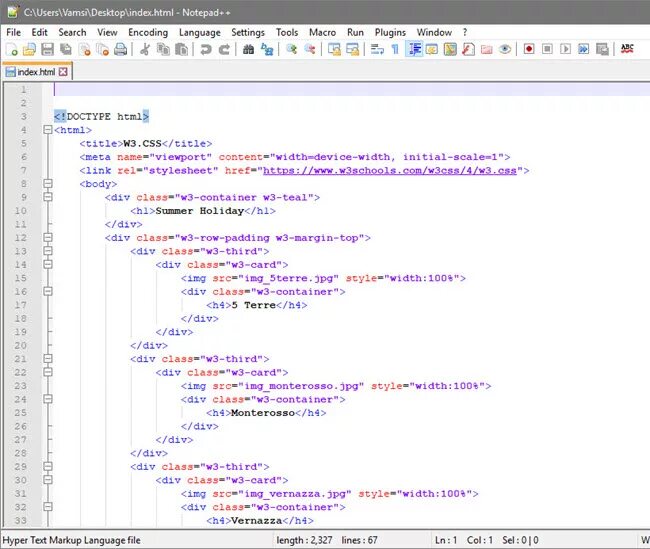This screenshot has width=650, height=549.
Task: Play back the recorded macro
Action: 565,49
